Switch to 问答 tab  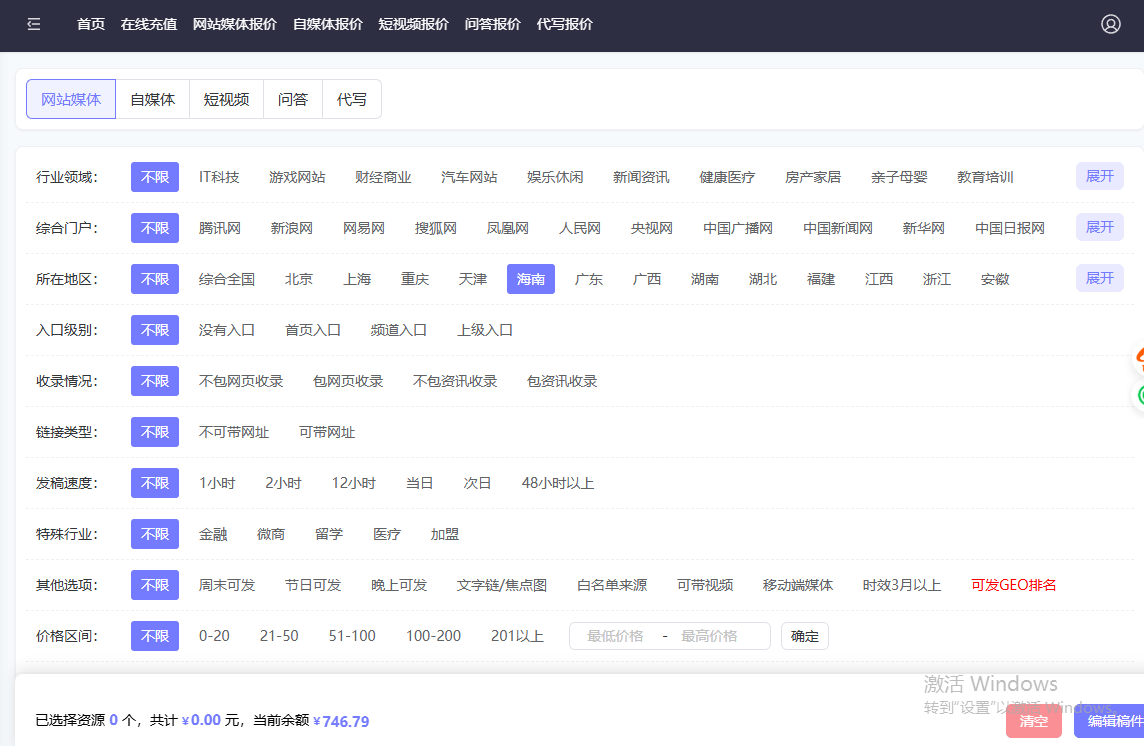293,99
